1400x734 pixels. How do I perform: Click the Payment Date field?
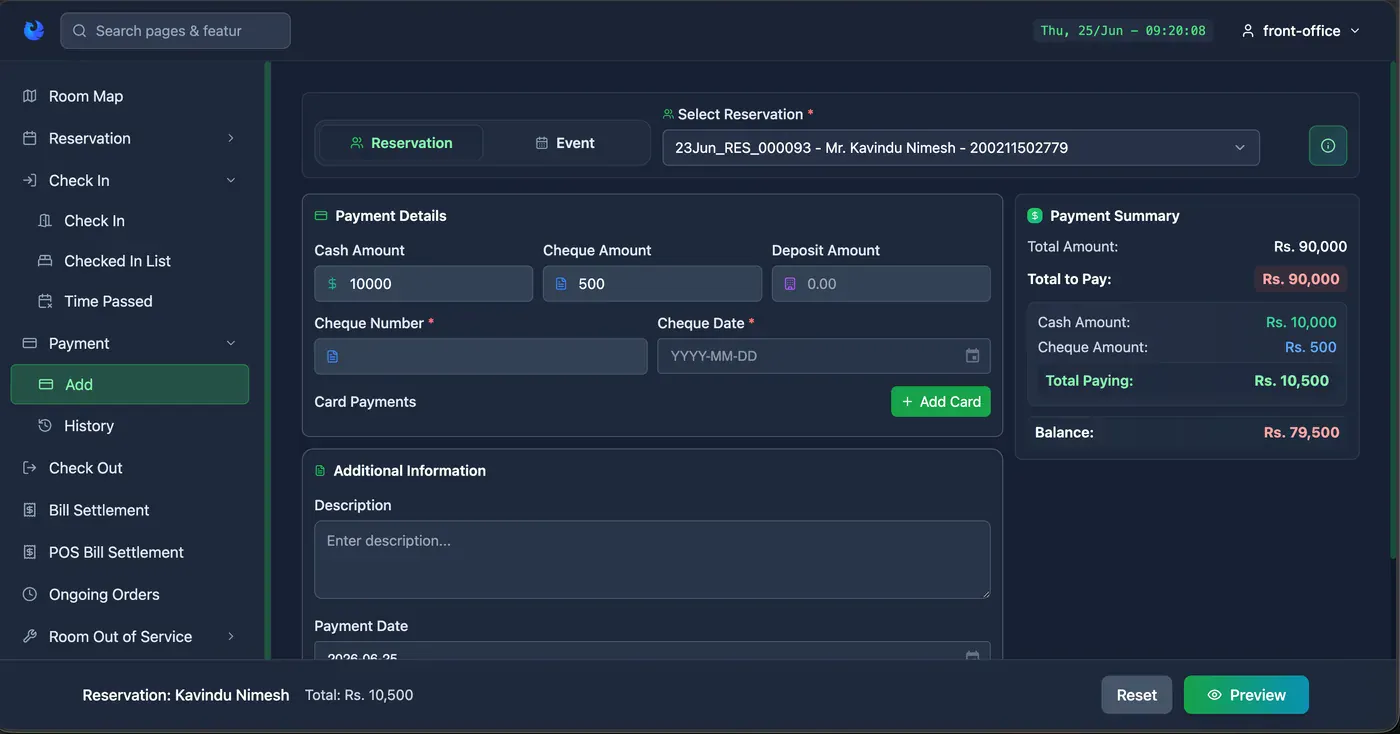tap(652, 652)
